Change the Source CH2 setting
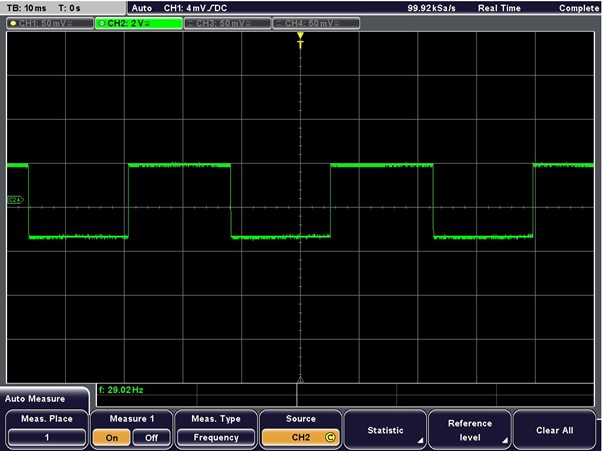Image resolution: width=602 pixels, height=451 pixels. coord(301,437)
